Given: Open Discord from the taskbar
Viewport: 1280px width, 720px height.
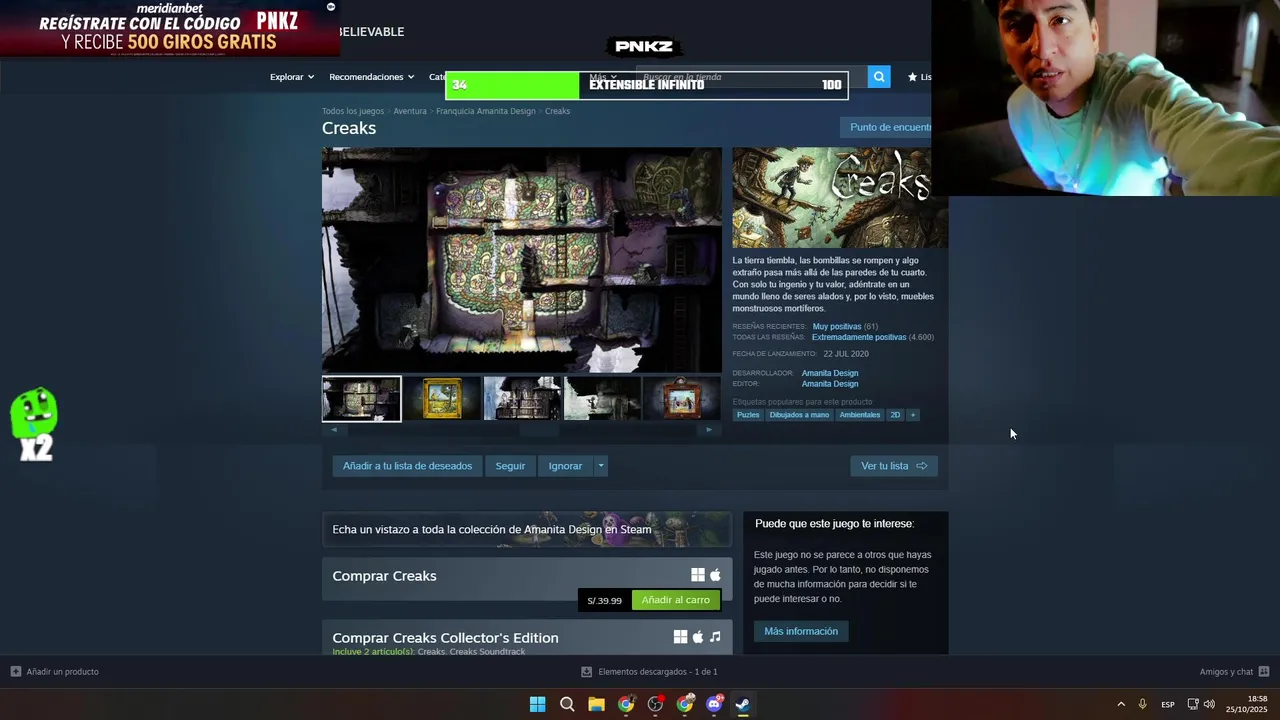Looking at the screenshot, I should [714, 704].
